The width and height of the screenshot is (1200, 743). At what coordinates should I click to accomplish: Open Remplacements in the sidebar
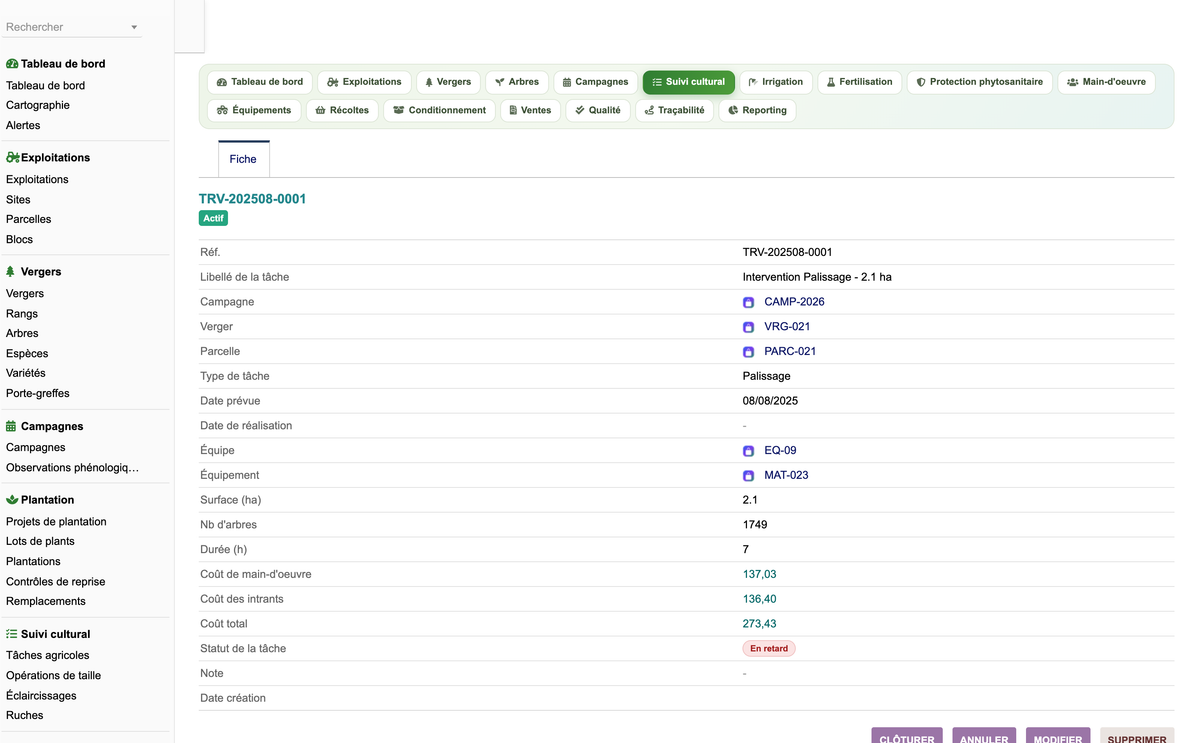(x=46, y=601)
